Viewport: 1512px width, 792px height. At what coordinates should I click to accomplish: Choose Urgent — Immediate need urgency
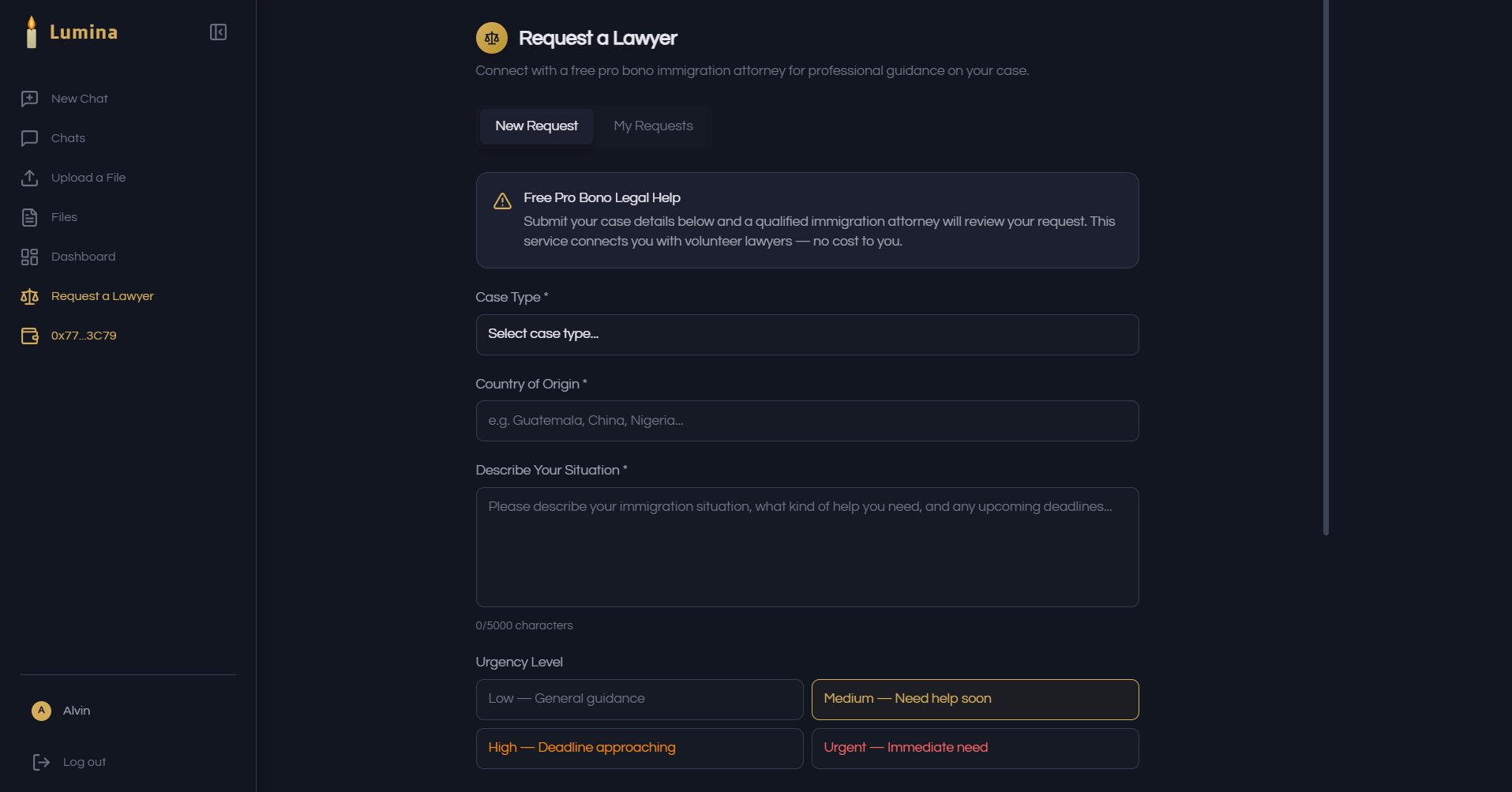coord(974,749)
